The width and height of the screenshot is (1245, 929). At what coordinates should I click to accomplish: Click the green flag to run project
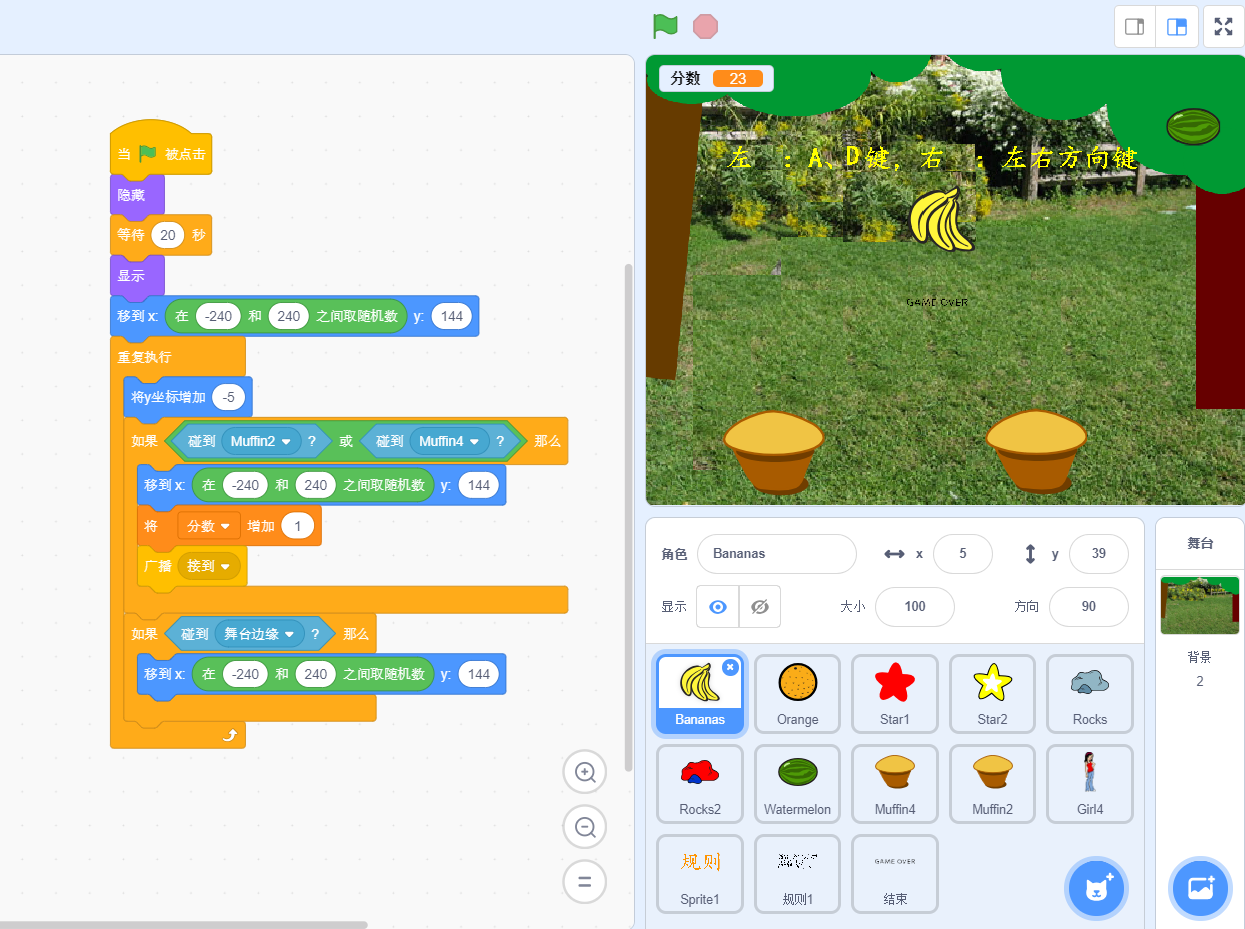[665, 26]
